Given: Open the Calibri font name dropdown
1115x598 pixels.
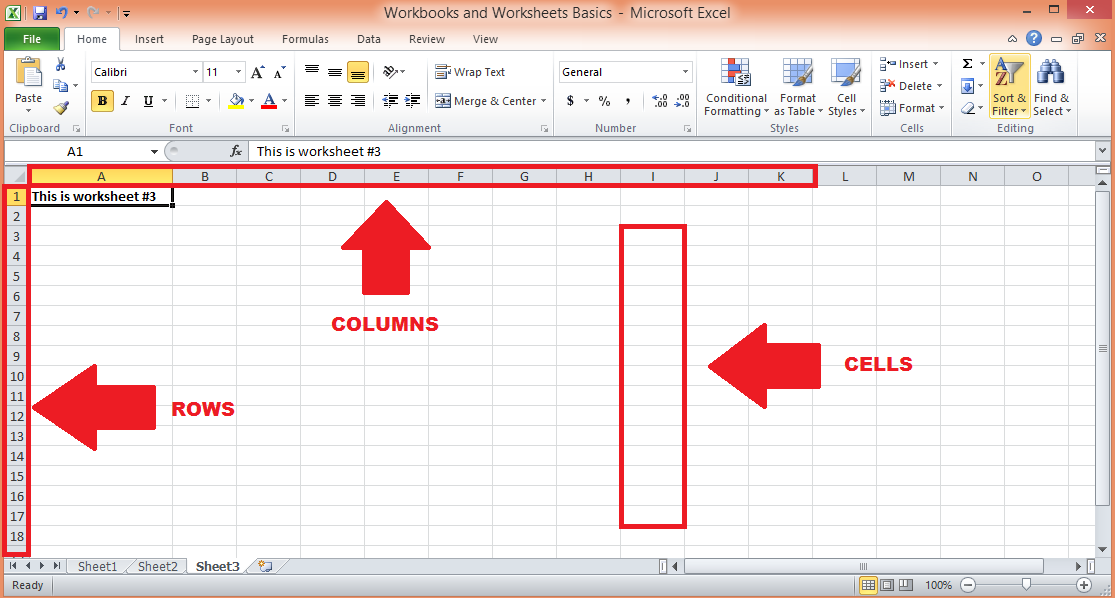Looking at the screenshot, I should tap(195, 72).
